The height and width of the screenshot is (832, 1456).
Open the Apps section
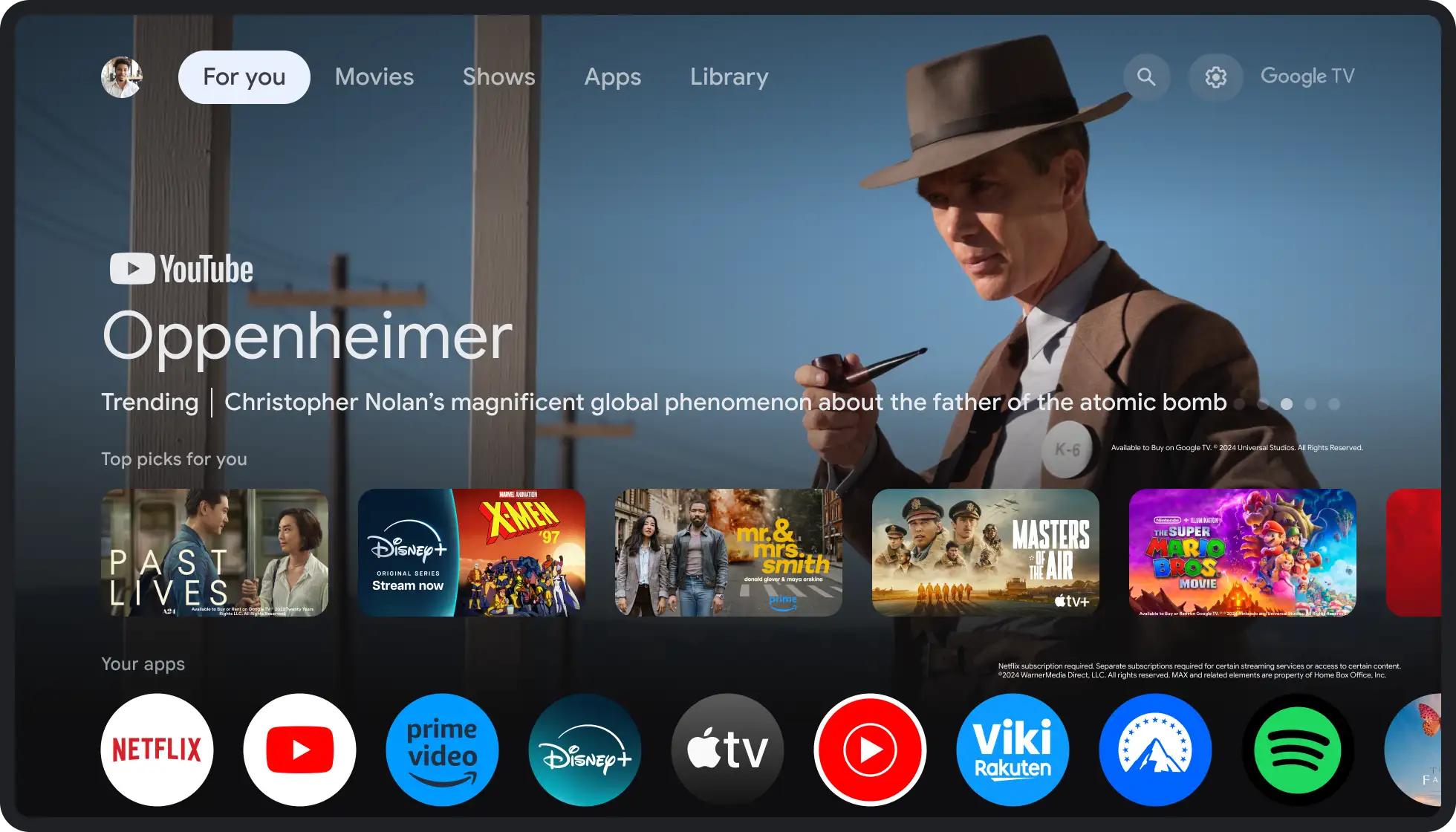pos(612,76)
